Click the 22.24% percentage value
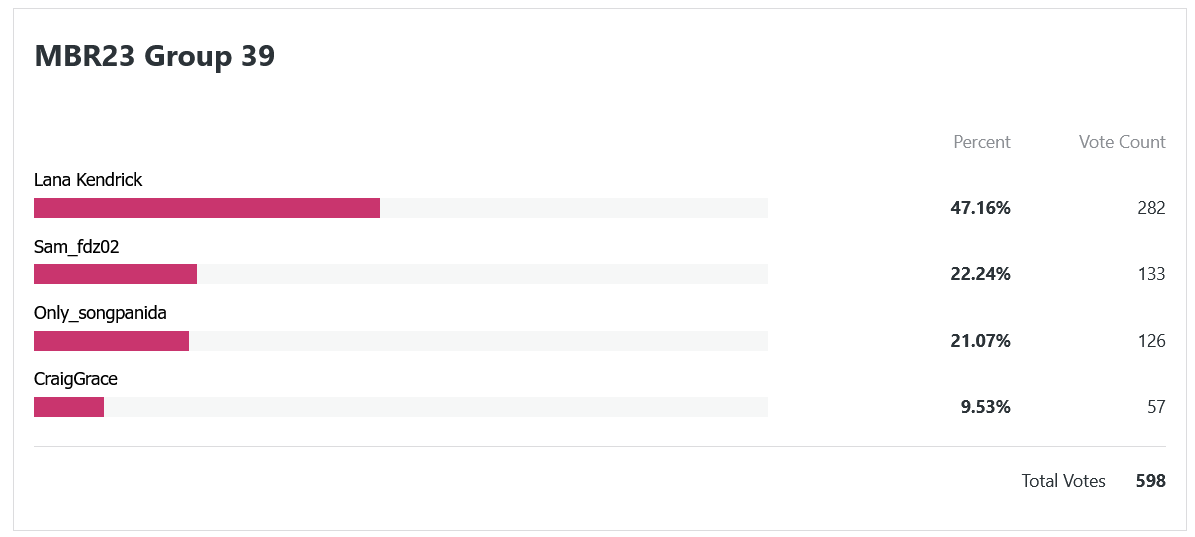The height and width of the screenshot is (537, 1195). pyautogui.click(x=980, y=274)
